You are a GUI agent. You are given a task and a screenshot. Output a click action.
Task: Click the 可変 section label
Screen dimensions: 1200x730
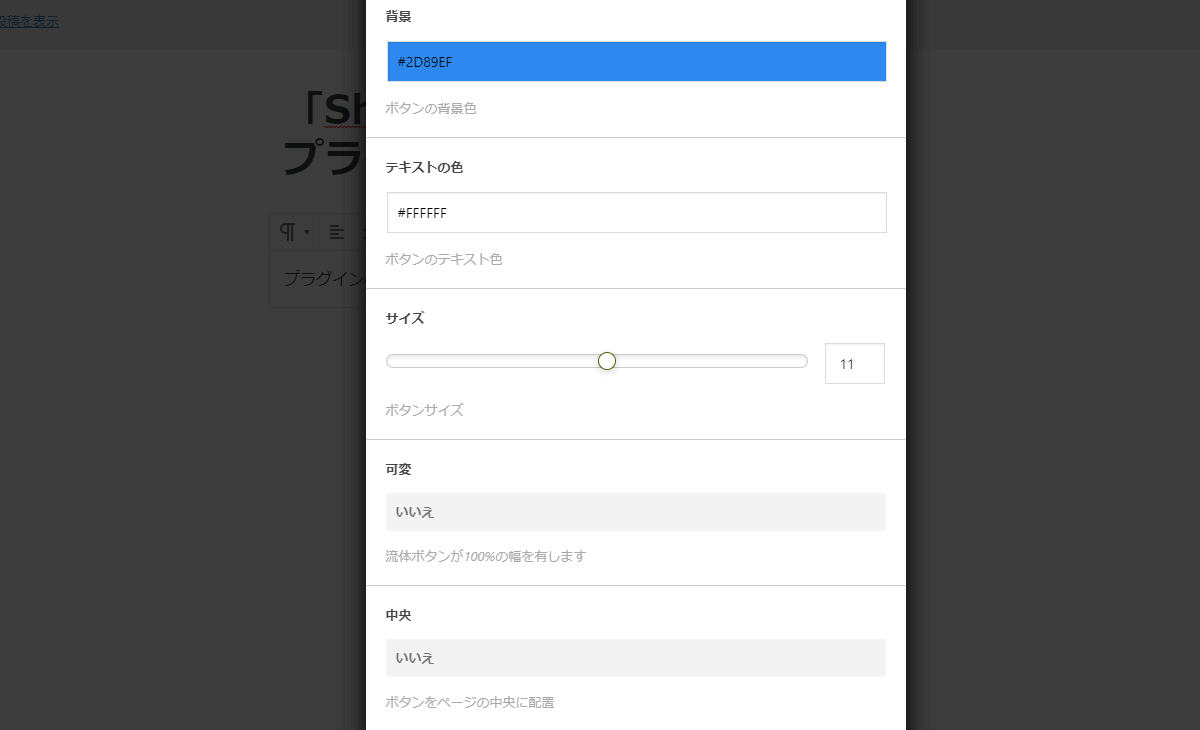point(398,470)
